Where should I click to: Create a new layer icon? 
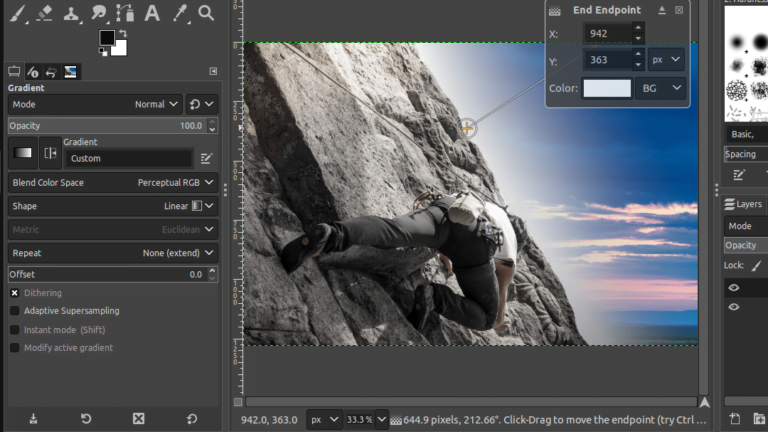(735, 419)
